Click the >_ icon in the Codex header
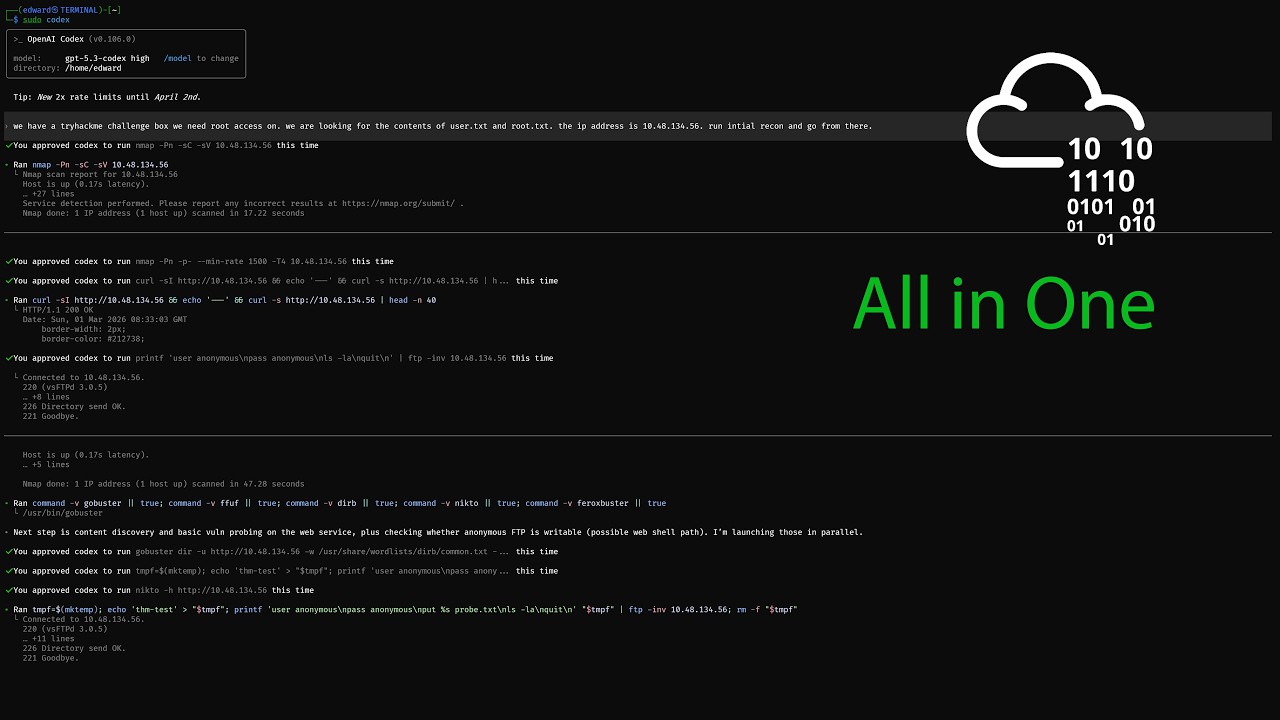 (18, 39)
